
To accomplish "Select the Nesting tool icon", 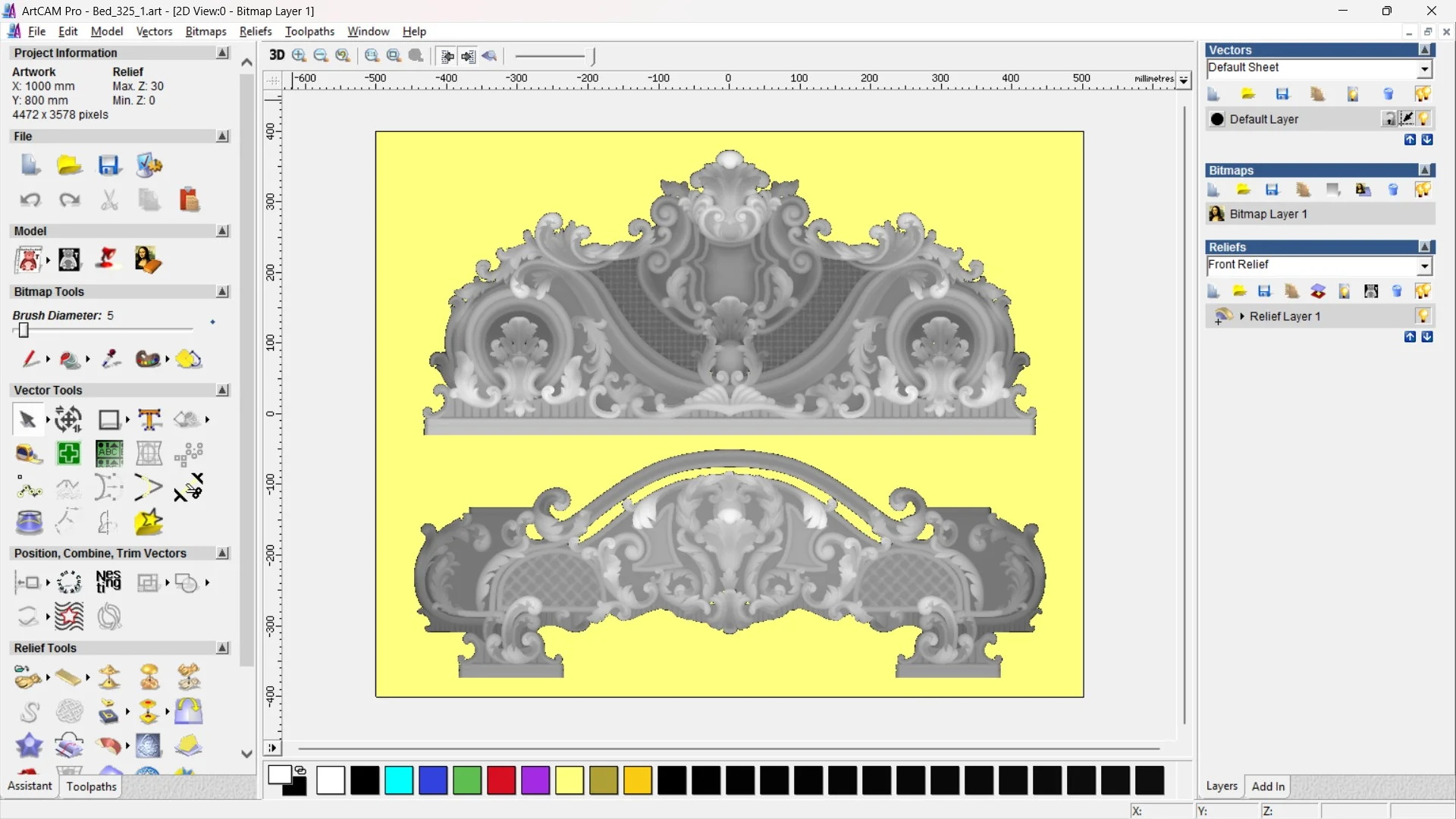I will (x=108, y=582).
